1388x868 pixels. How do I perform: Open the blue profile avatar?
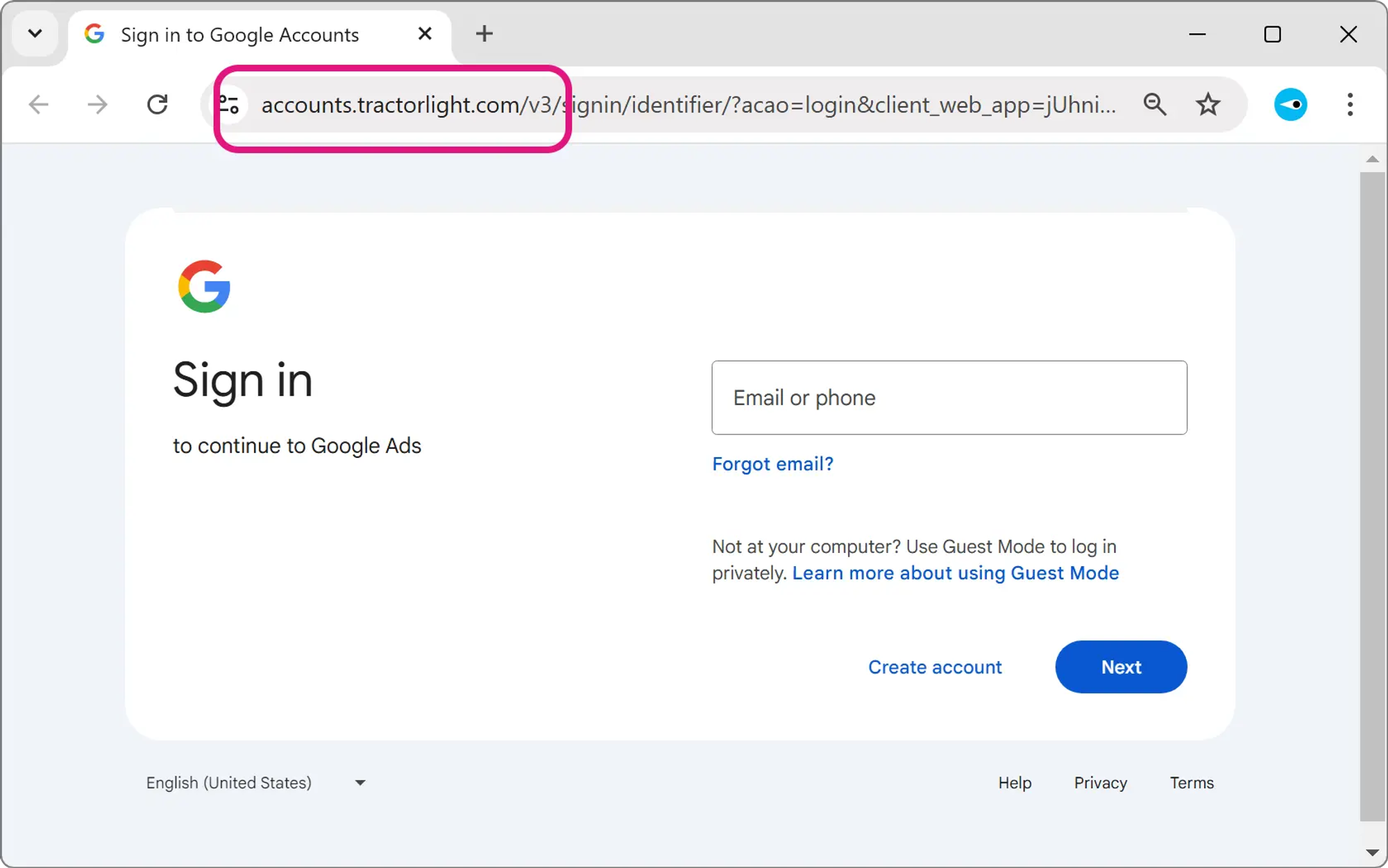tap(1290, 105)
